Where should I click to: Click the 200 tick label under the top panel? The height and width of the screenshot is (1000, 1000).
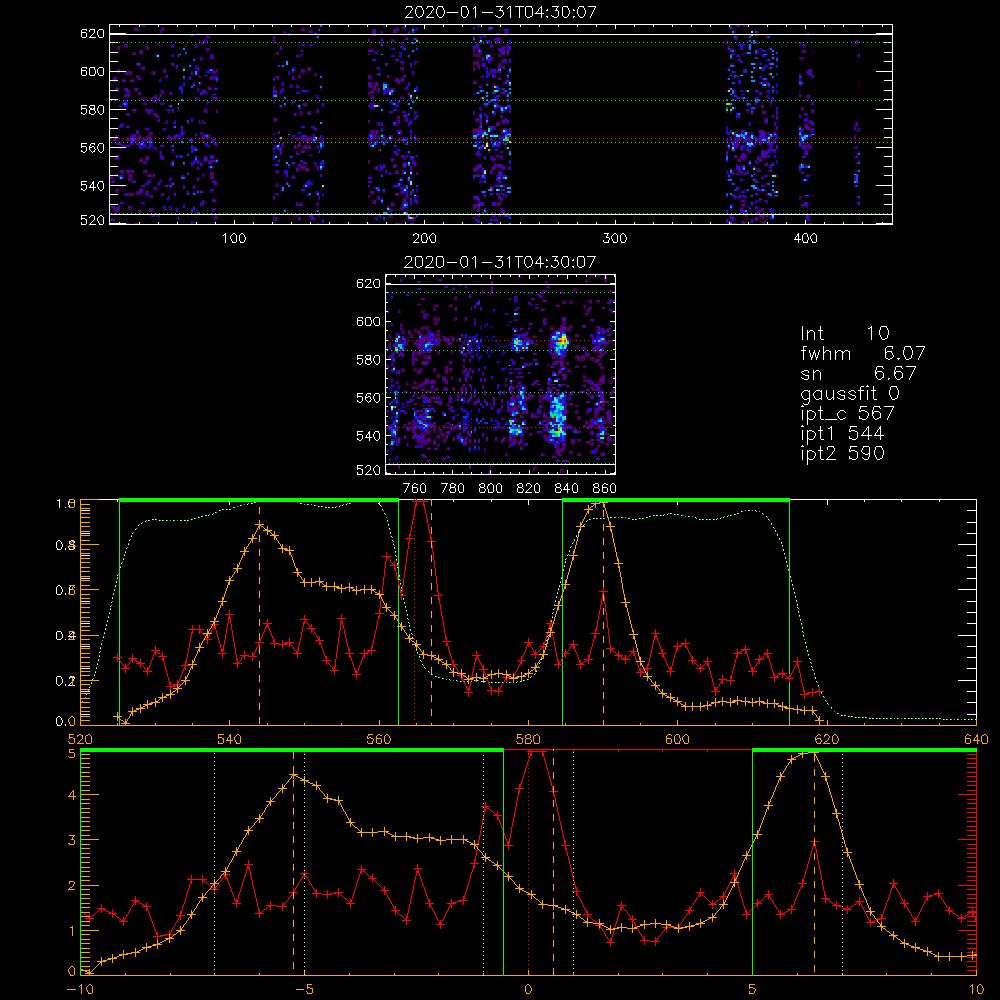pyautogui.click(x=424, y=238)
